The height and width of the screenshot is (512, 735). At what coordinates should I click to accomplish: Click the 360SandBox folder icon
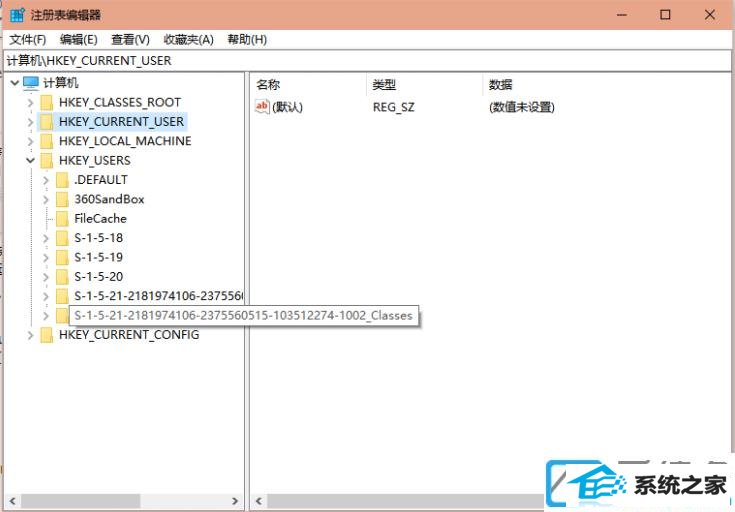tap(62, 199)
